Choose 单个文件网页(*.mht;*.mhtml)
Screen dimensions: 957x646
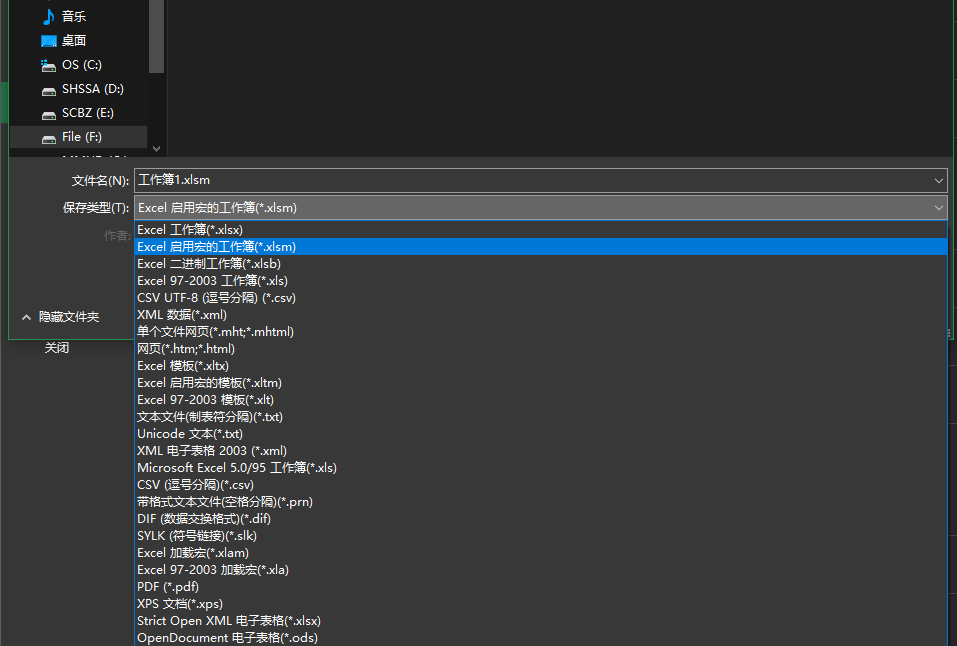541,332
